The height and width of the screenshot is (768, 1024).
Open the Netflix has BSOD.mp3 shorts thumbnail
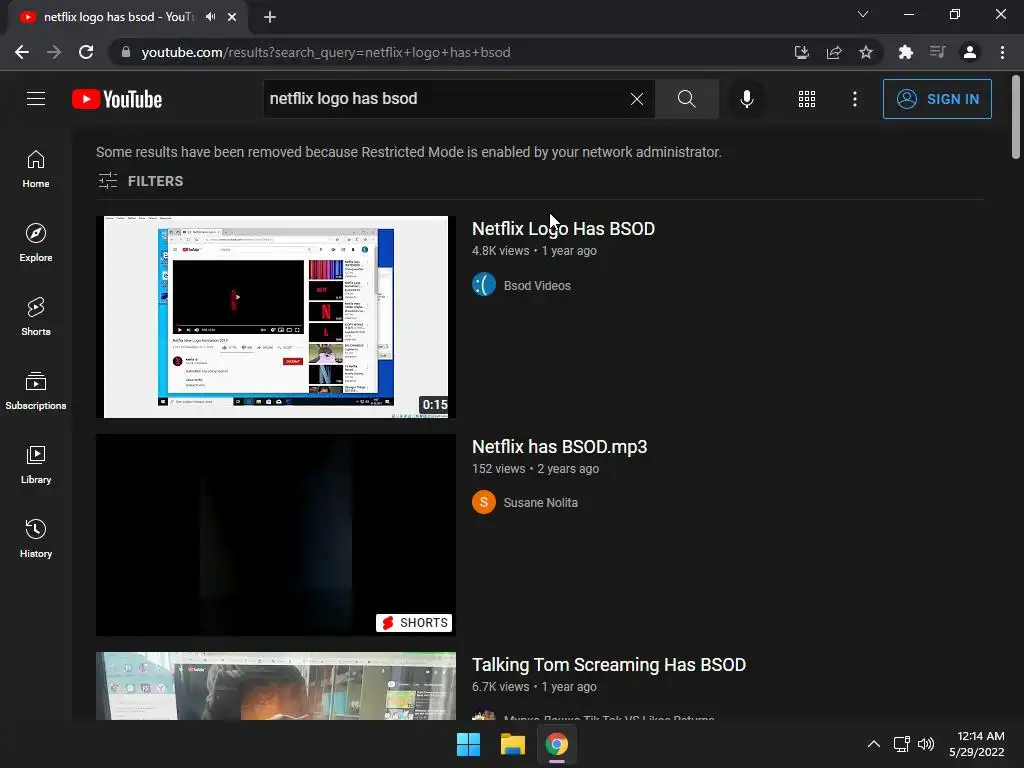coord(276,535)
